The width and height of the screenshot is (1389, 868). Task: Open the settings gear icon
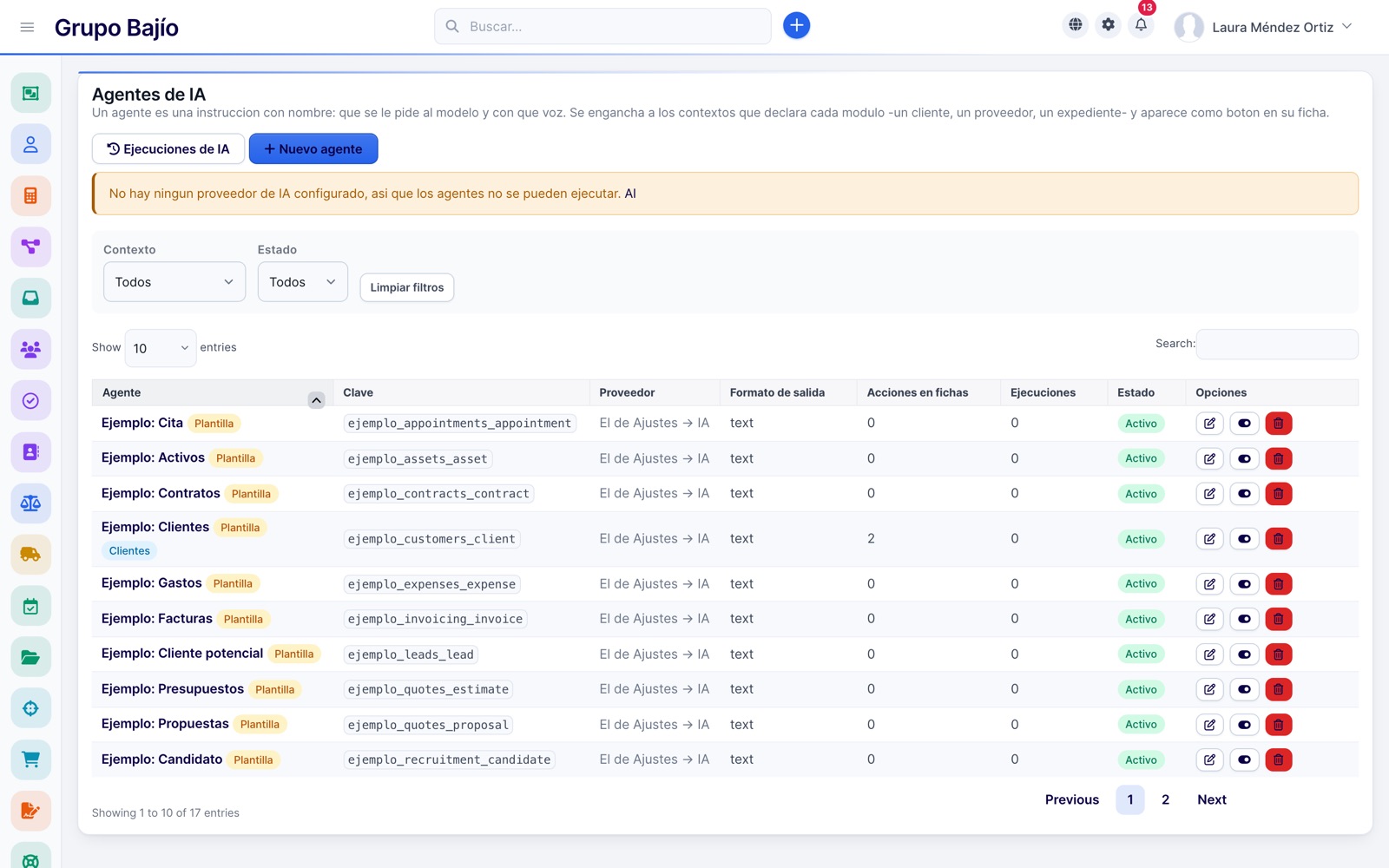(x=1108, y=25)
